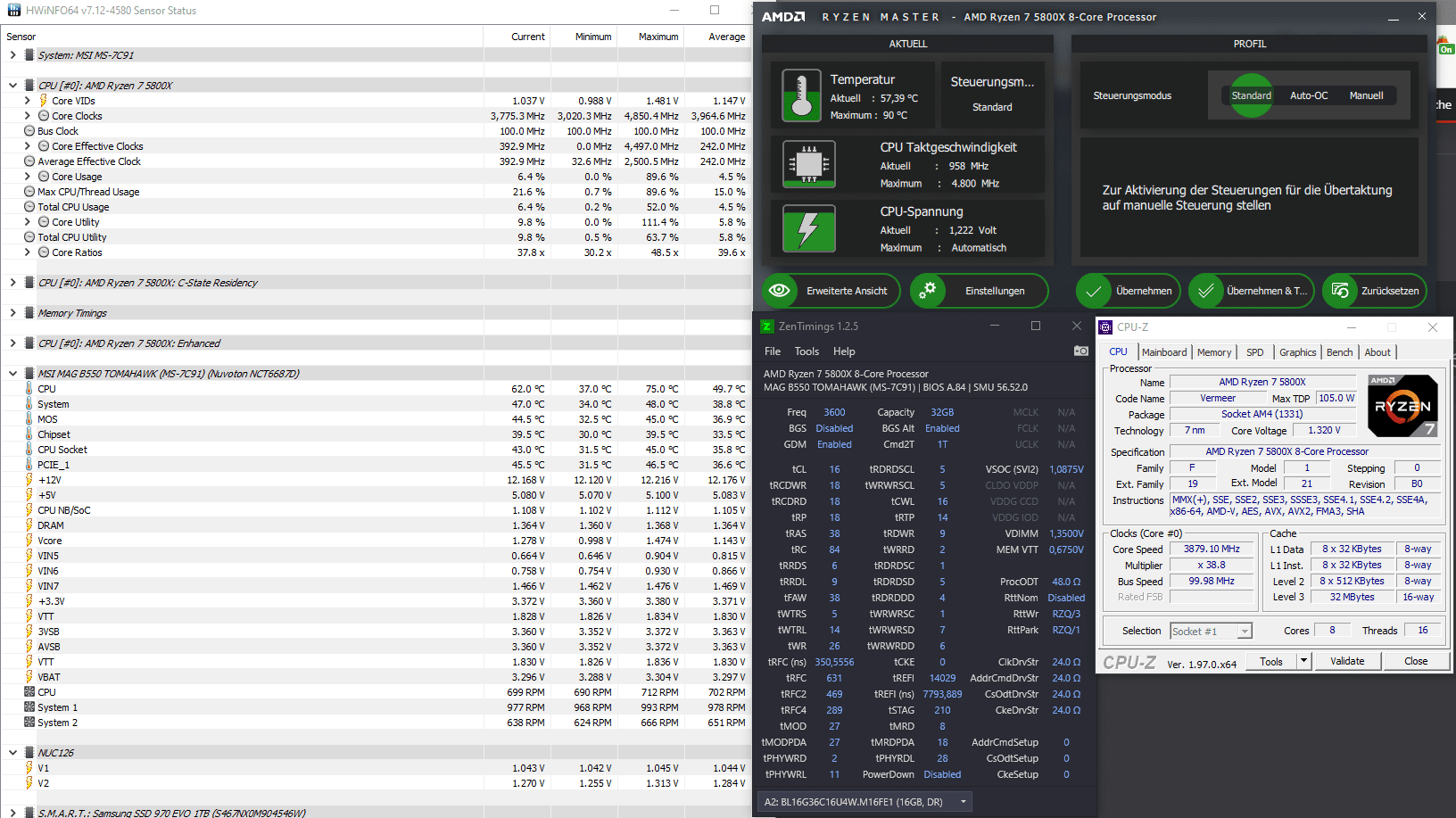The image size is (1456, 818).
Task: Expand System: MSI MS-7C91 sensor group
Action: pos(12,55)
